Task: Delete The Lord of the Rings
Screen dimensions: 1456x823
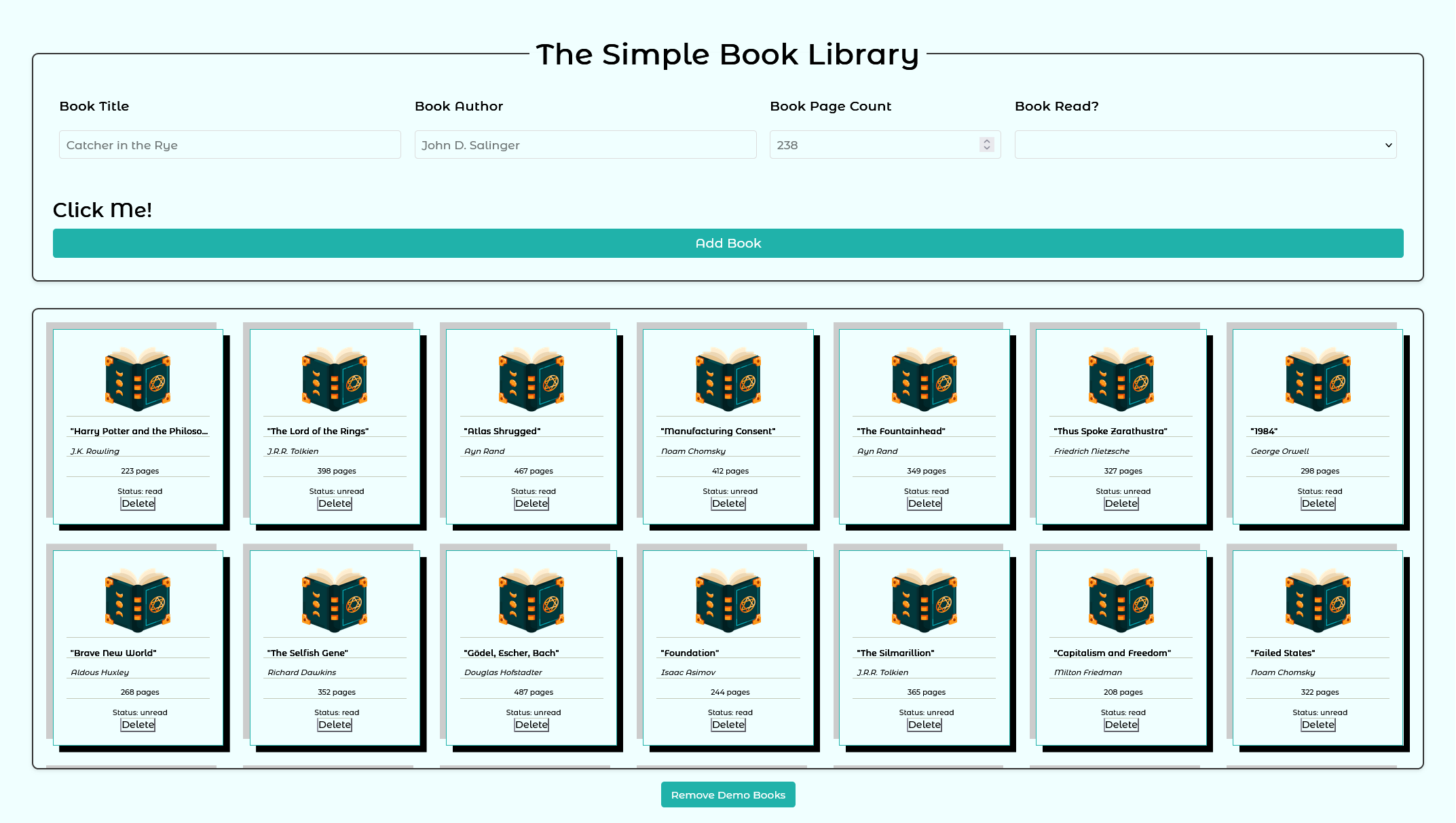Action: coord(335,503)
